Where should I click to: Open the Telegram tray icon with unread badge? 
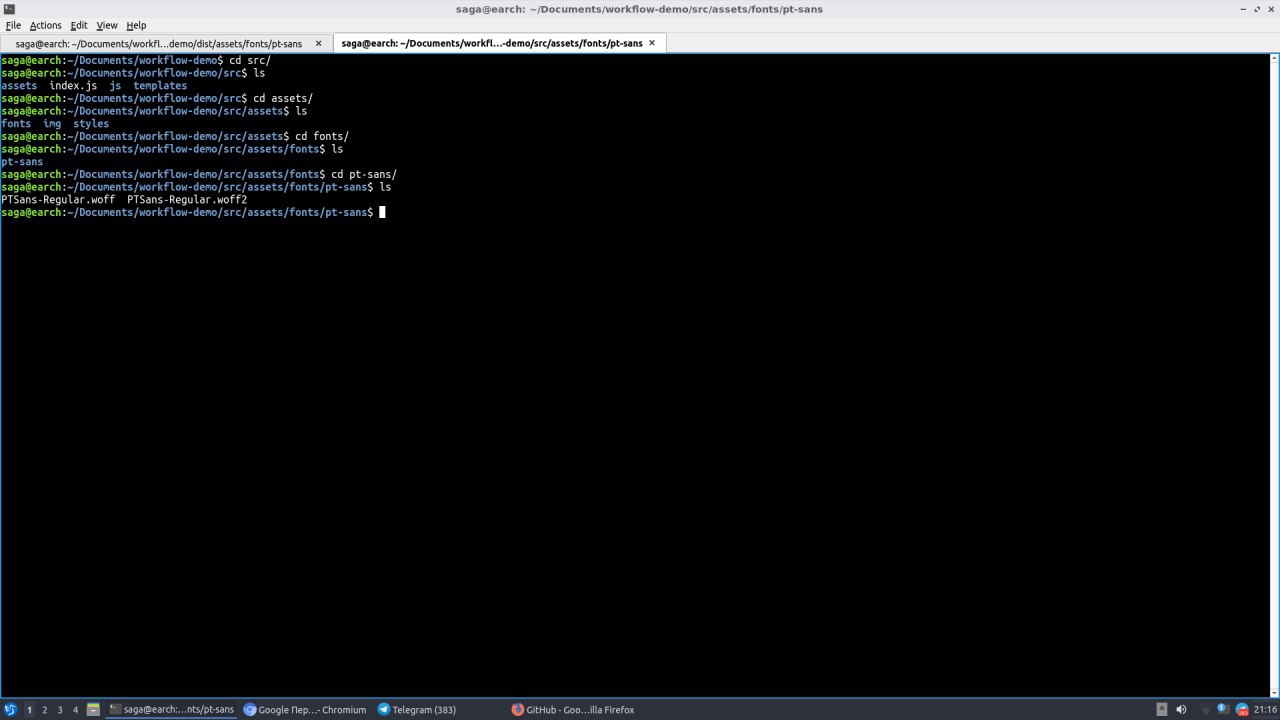pos(1242,710)
